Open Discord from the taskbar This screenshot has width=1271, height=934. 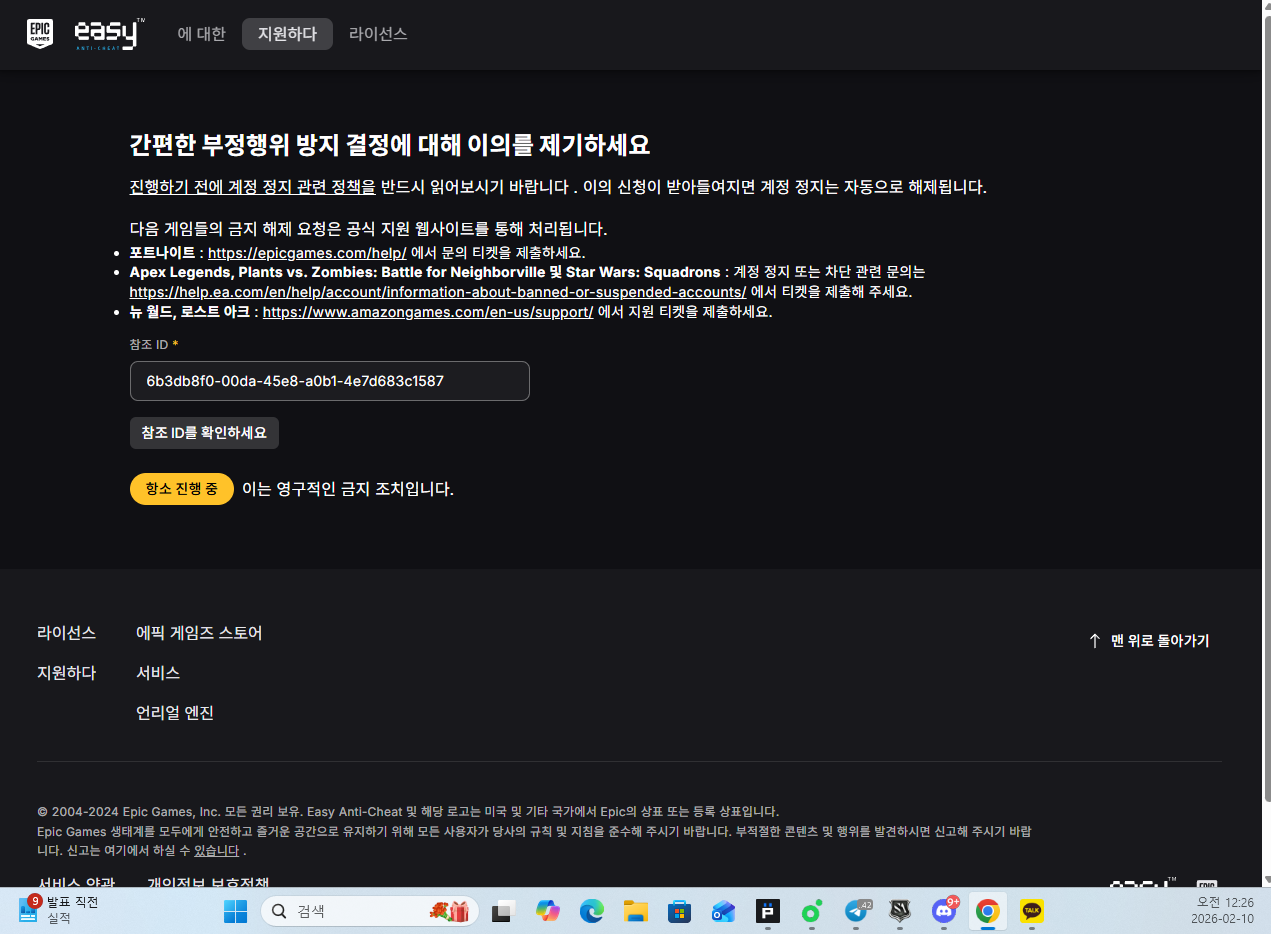943,911
